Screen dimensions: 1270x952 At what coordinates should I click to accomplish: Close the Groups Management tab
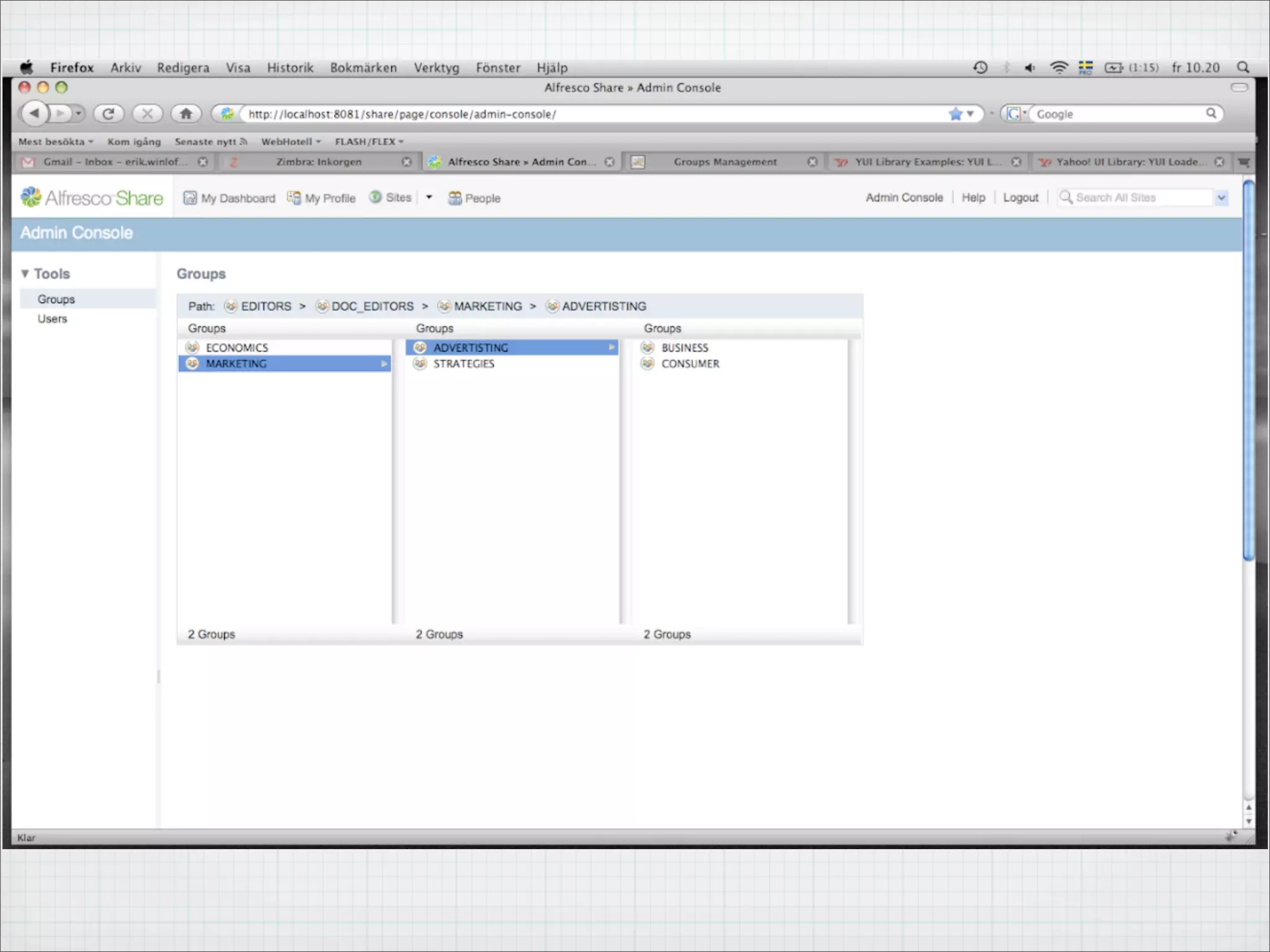coord(812,162)
